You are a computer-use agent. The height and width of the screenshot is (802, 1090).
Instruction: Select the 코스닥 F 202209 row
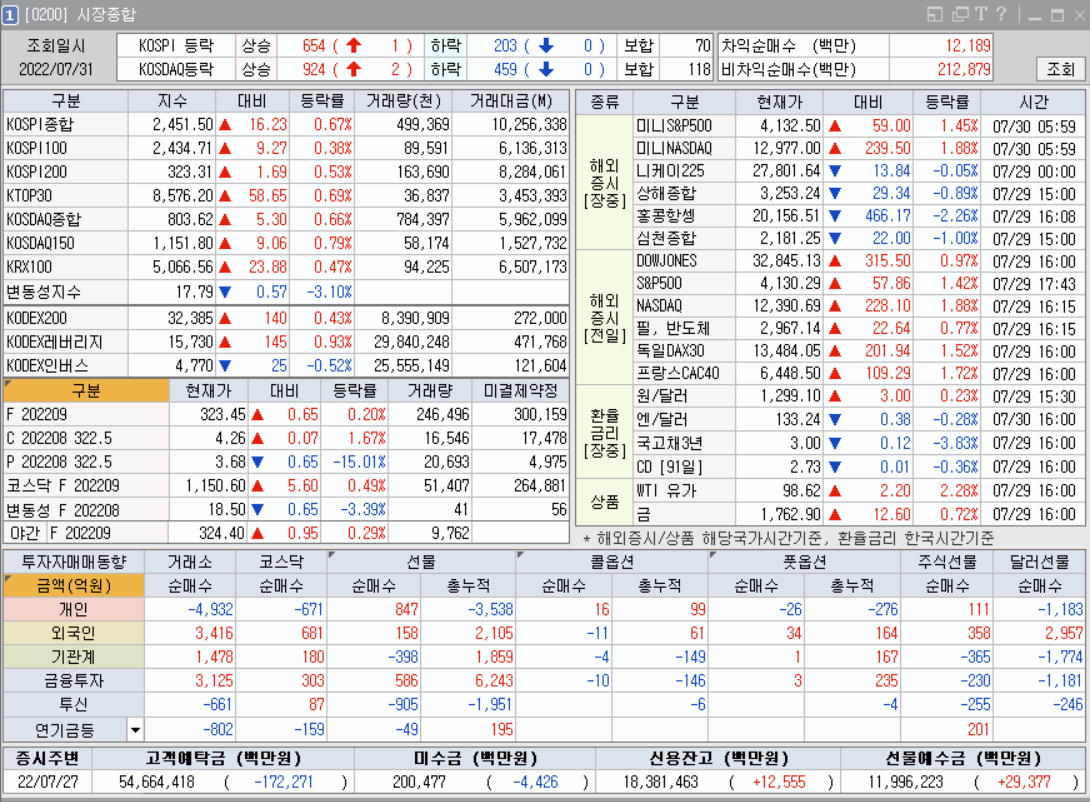point(286,486)
